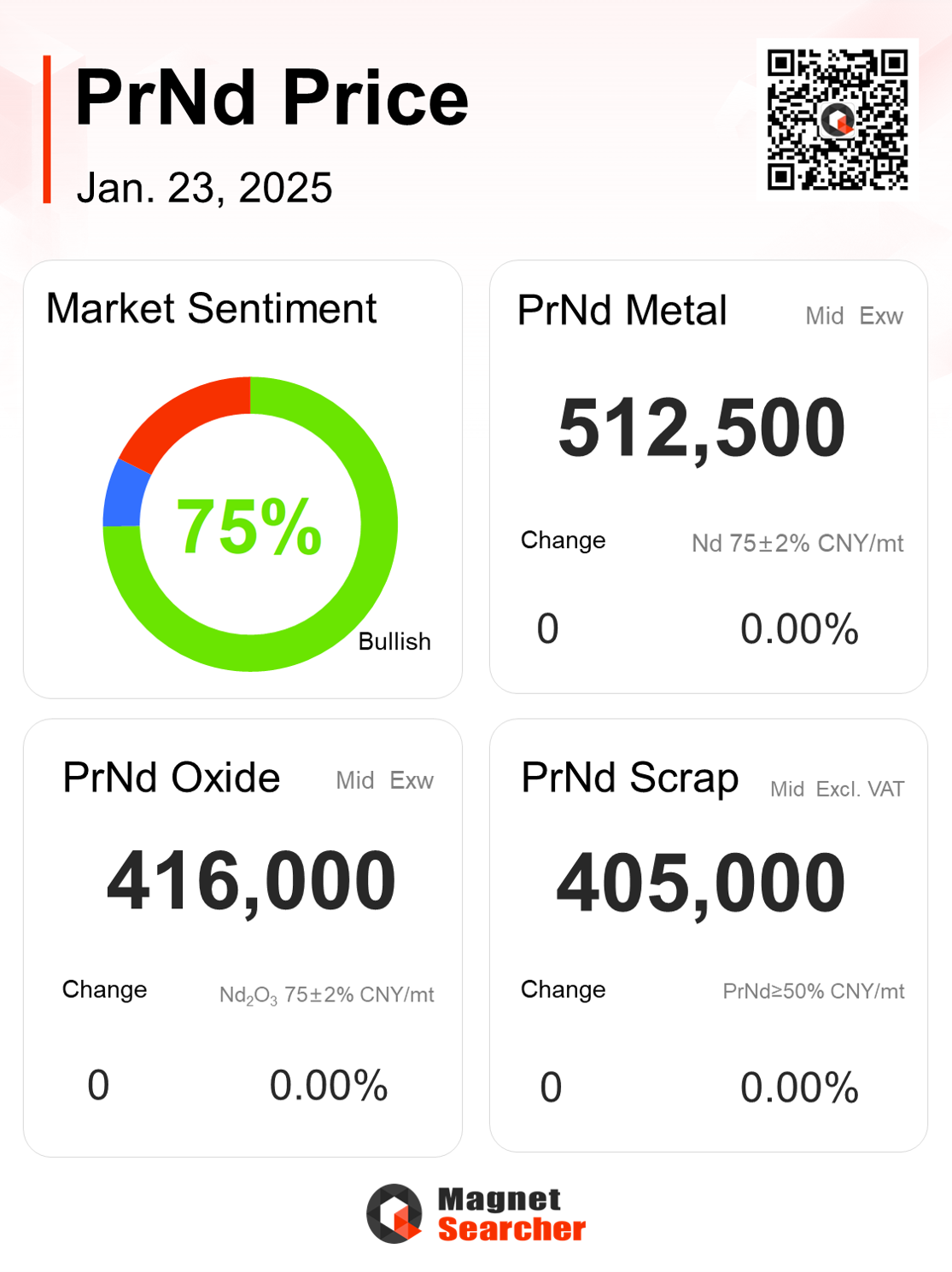Click PrNd≥50% CNY/mt spec text

pos(814,991)
